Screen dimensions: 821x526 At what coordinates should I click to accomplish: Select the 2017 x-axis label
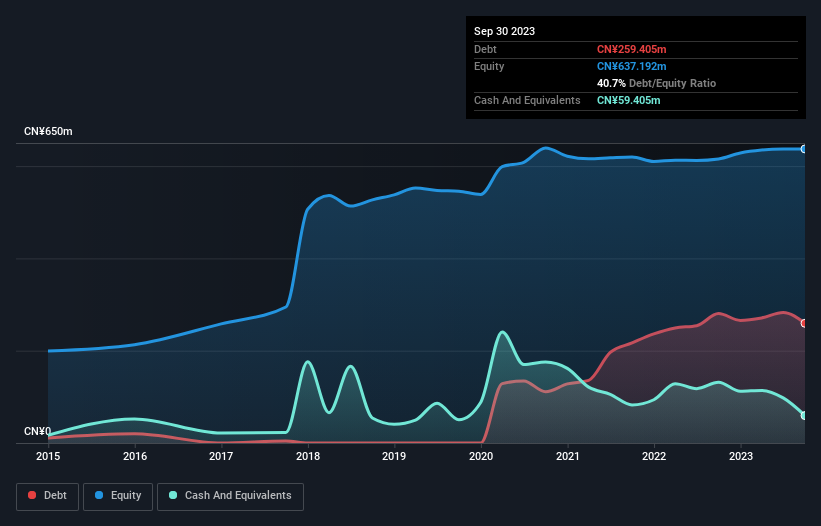[x=221, y=456]
